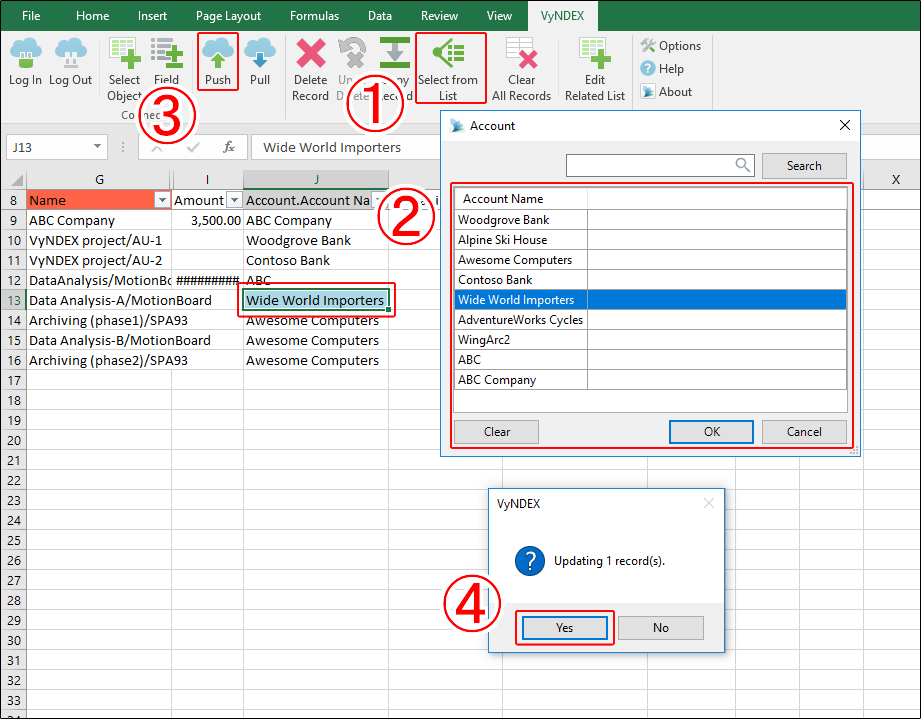This screenshot has width=921, height=719.
Task: Click Clear button in Account dialog
Action: [x=496, y=432]
